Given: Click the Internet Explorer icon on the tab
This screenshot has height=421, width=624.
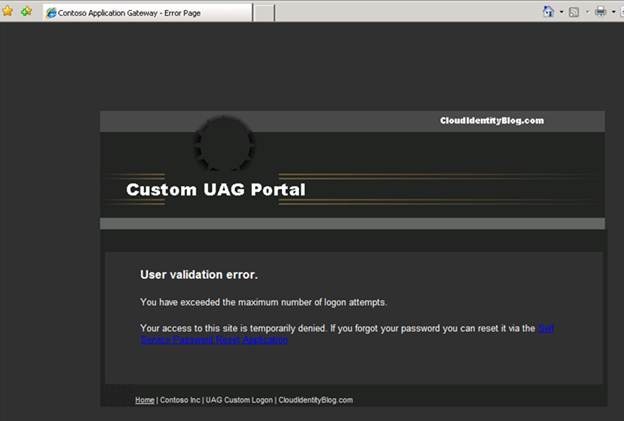Looking at the screenshot, I should click(x=50, y=12).
